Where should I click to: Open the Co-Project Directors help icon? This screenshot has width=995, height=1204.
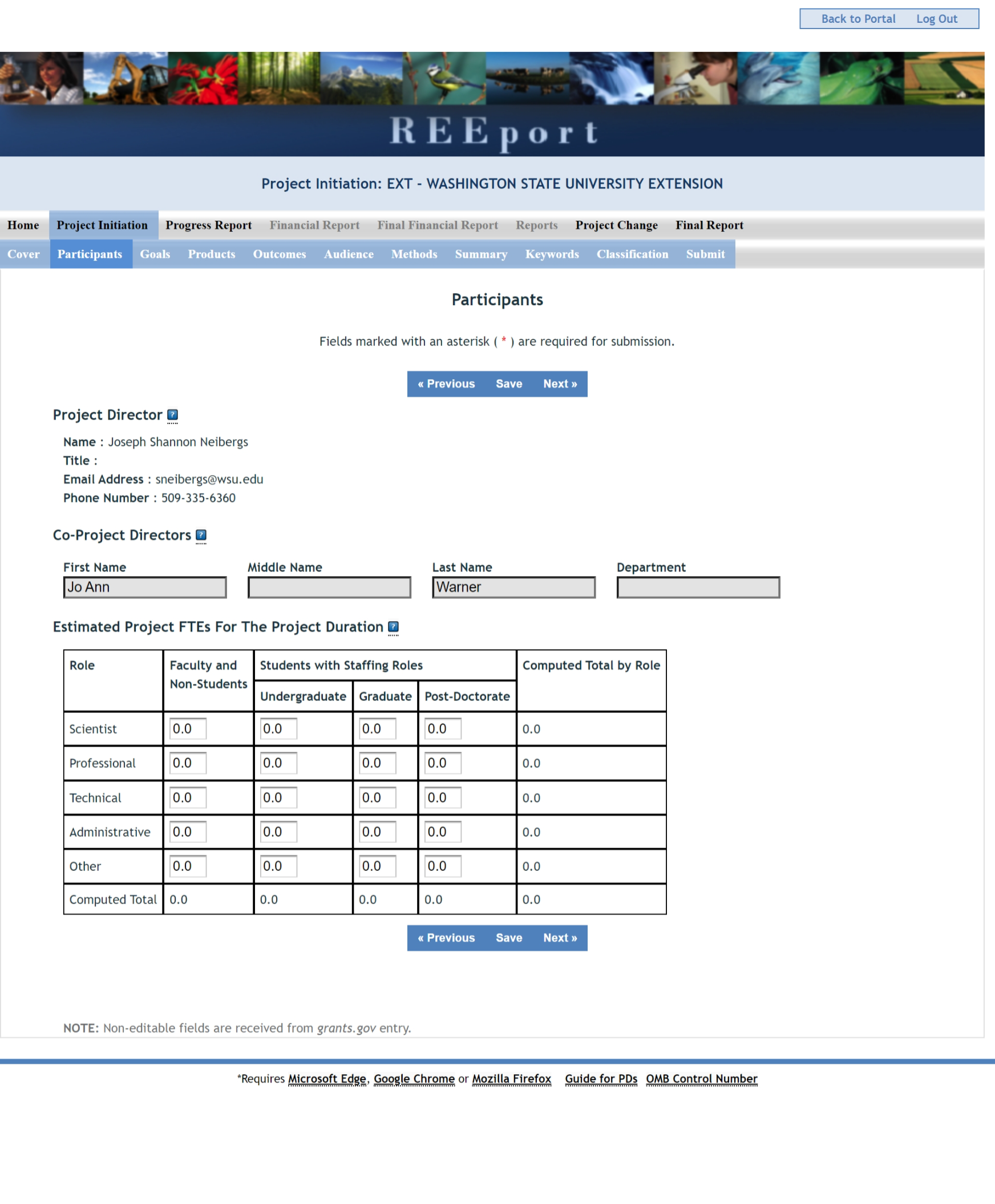click(x=201, y=534)
